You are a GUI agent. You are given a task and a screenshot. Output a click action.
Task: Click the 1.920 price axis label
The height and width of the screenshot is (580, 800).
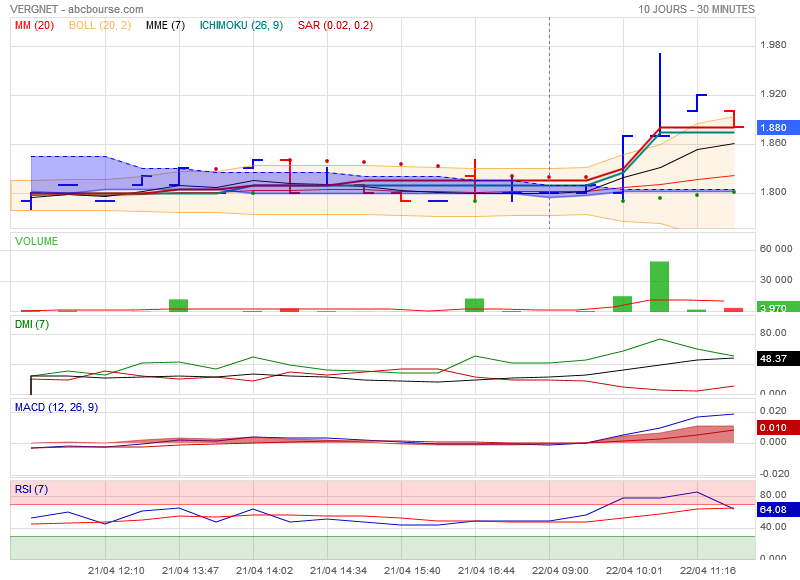click(x=773, y=94)
